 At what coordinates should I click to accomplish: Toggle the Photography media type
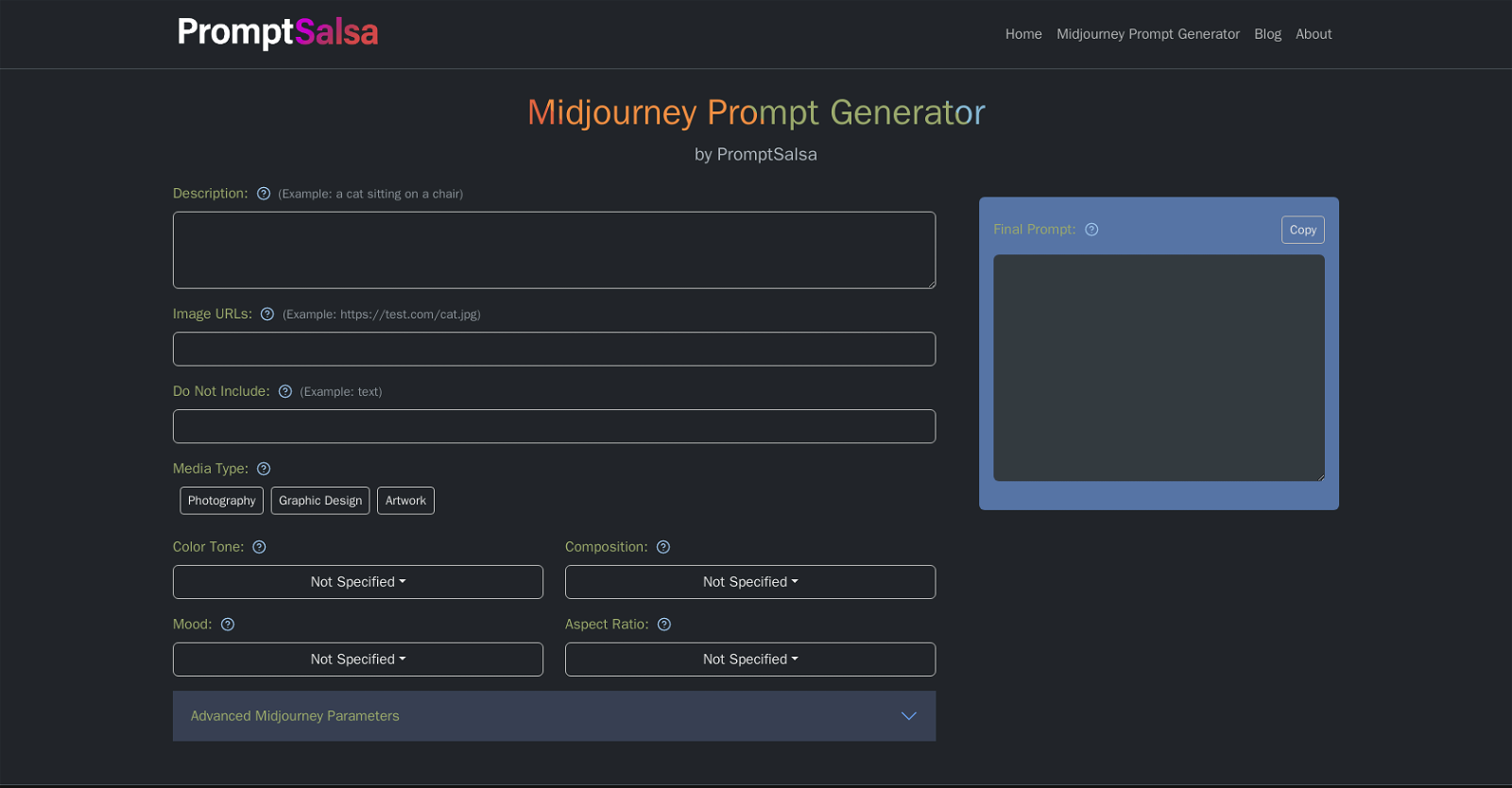[x=221, y=501]
